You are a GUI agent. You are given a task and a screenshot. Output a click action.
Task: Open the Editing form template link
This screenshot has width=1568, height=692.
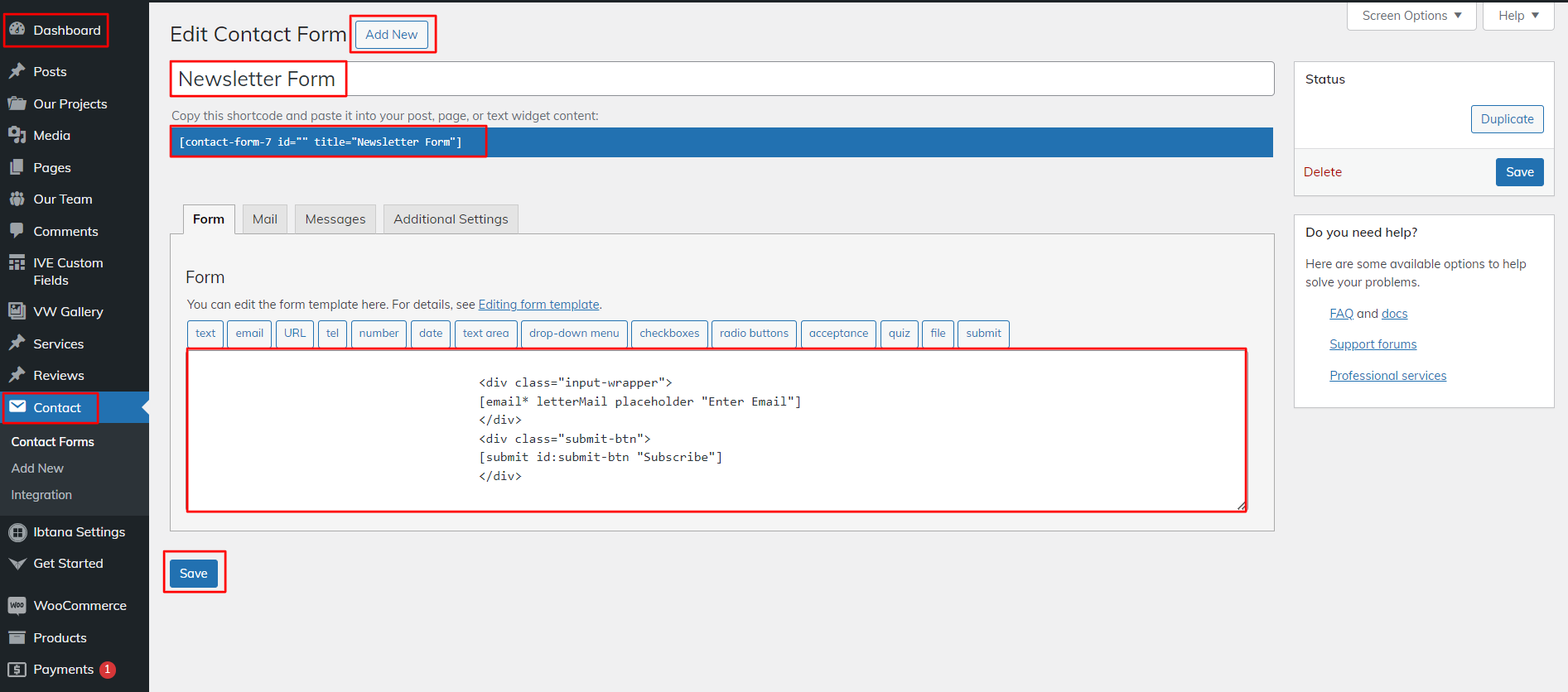point(538,305)
